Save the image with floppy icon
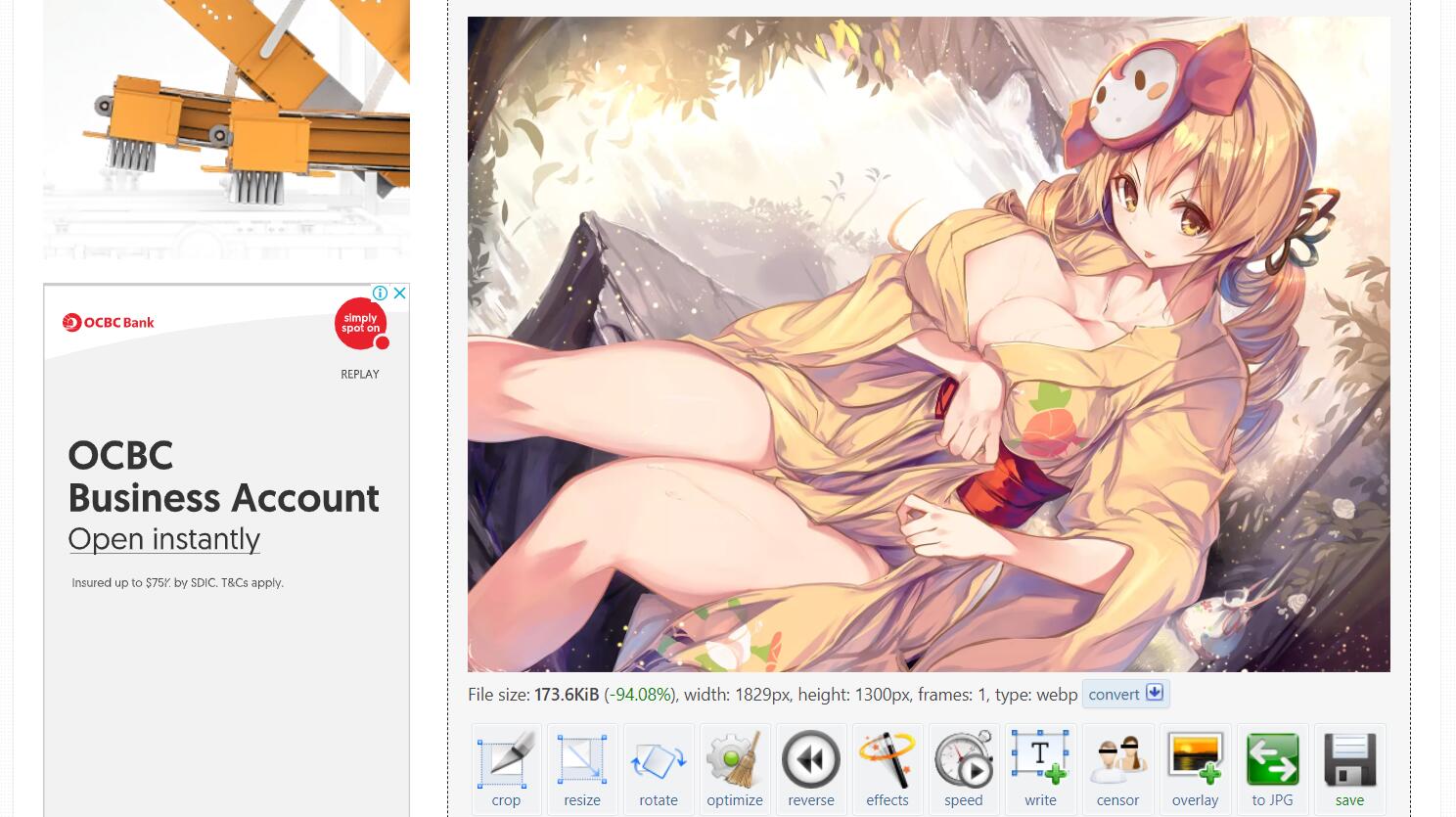 1349,770
